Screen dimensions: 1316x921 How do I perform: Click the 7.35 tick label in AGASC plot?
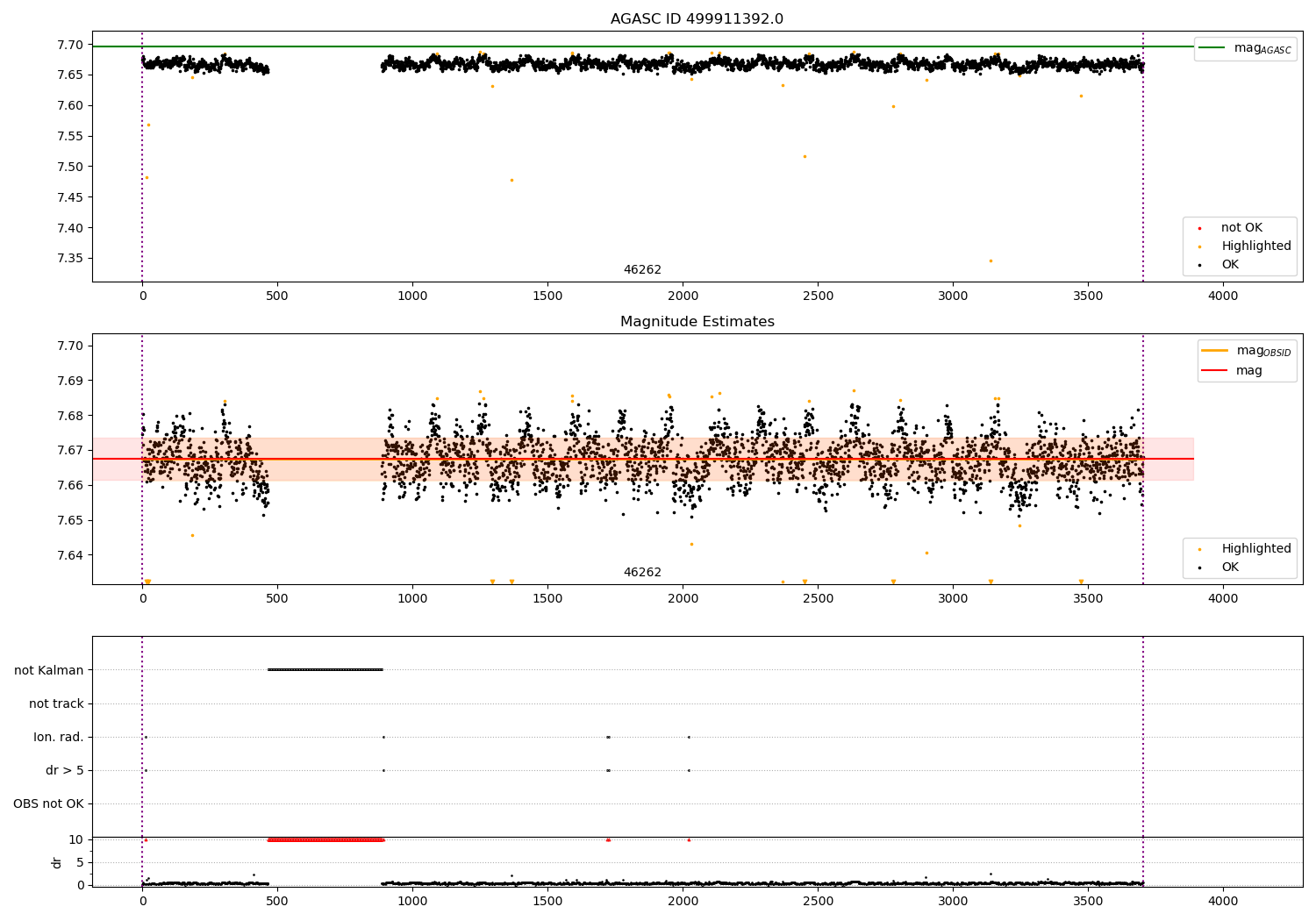(69, 259)
